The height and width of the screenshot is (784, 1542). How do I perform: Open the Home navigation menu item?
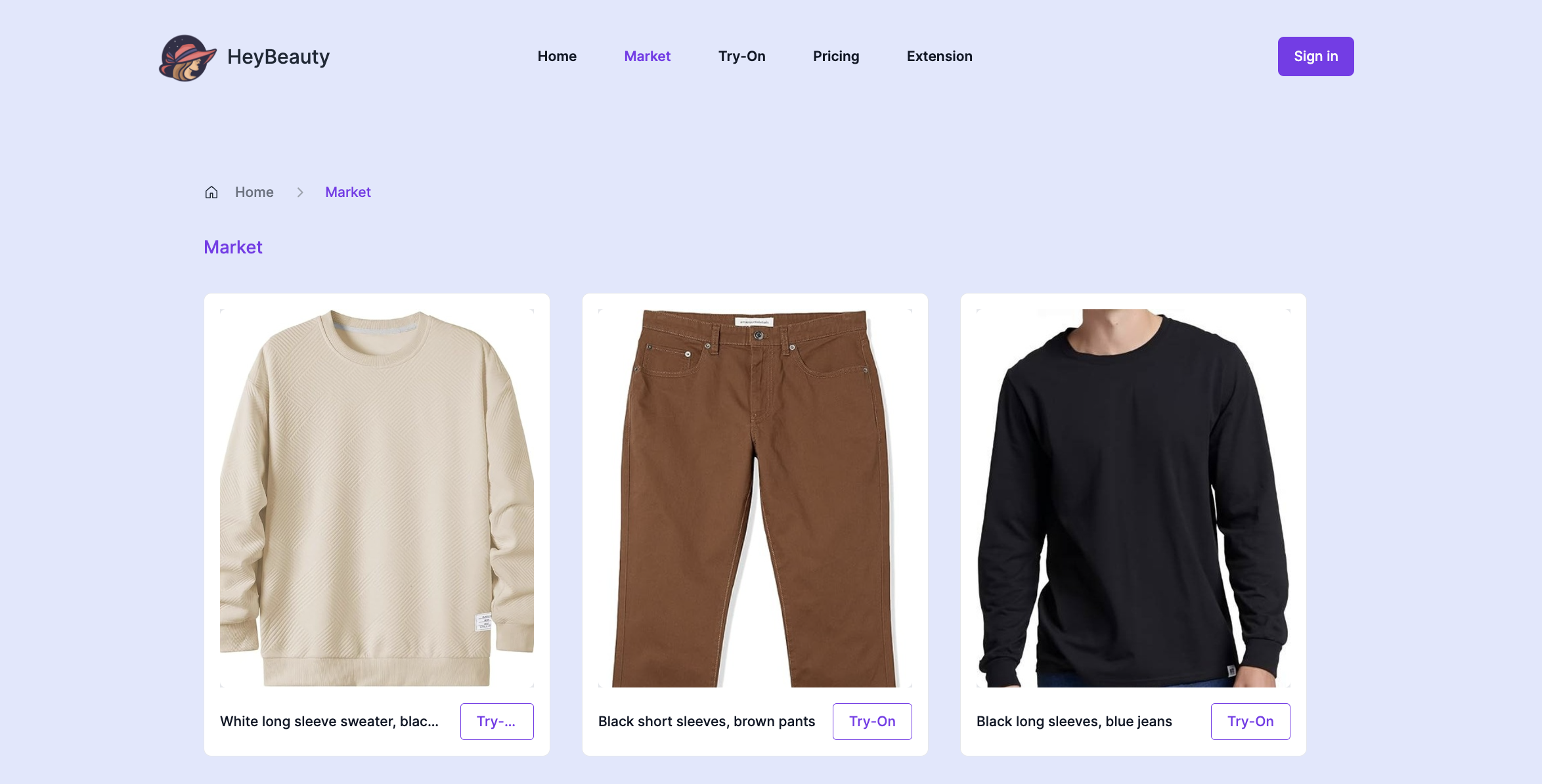coord(557,56)
